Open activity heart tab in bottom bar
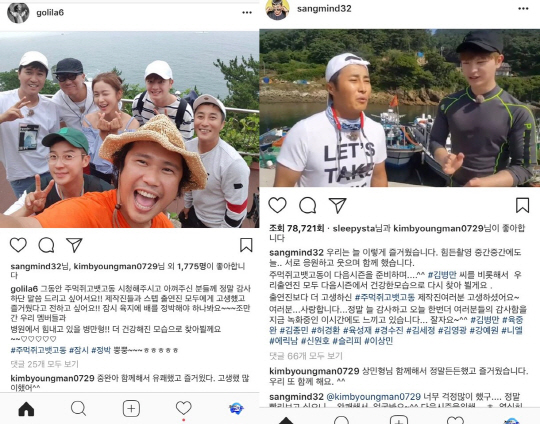This screenshot has height=424, width=540. click(x=184, y=408)
